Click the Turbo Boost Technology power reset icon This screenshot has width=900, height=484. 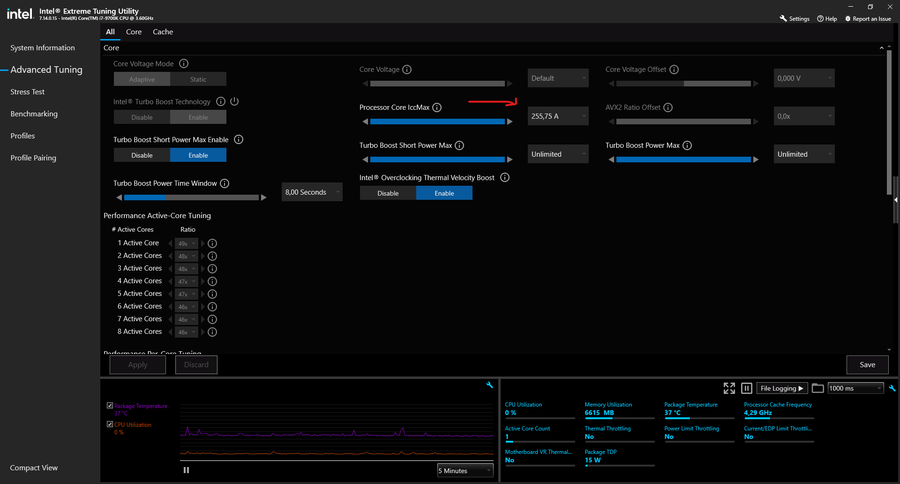point(234,102)
